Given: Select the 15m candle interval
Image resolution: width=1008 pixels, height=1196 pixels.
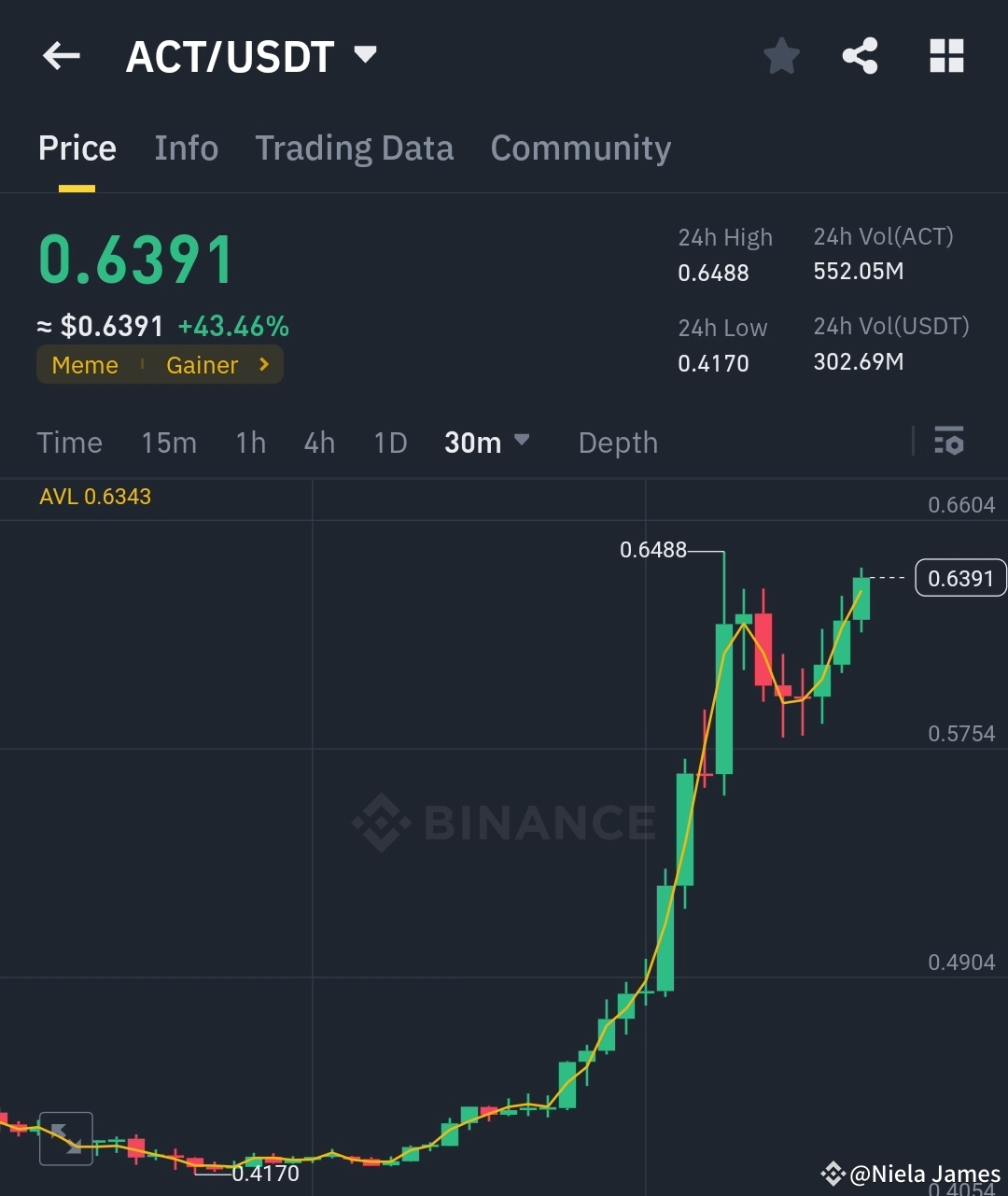Looking at the screenshot, I should [169, 443].
